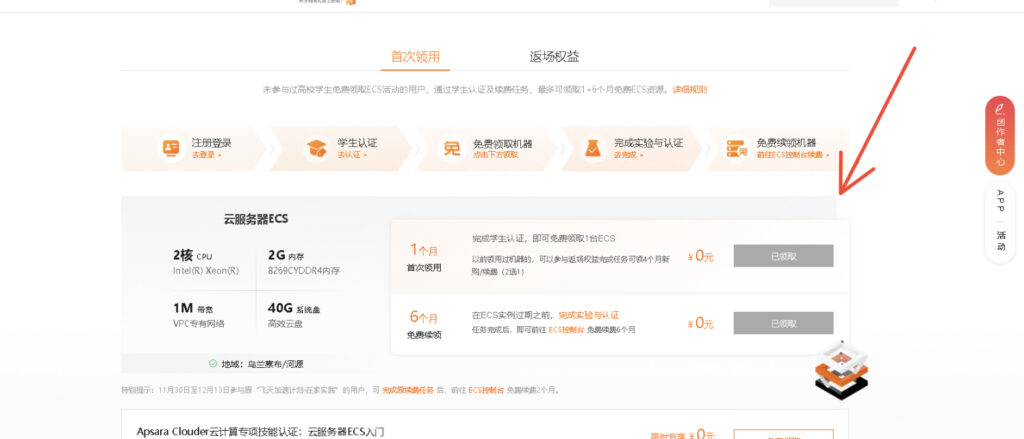Switch to the 首次领用 tab
The height and width of the screenshot is (439, 1024).
tap(415, 57)
